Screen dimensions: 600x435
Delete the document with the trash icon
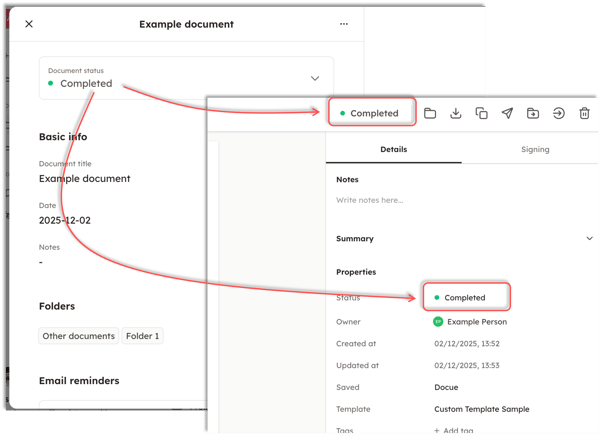coord(585,113)
